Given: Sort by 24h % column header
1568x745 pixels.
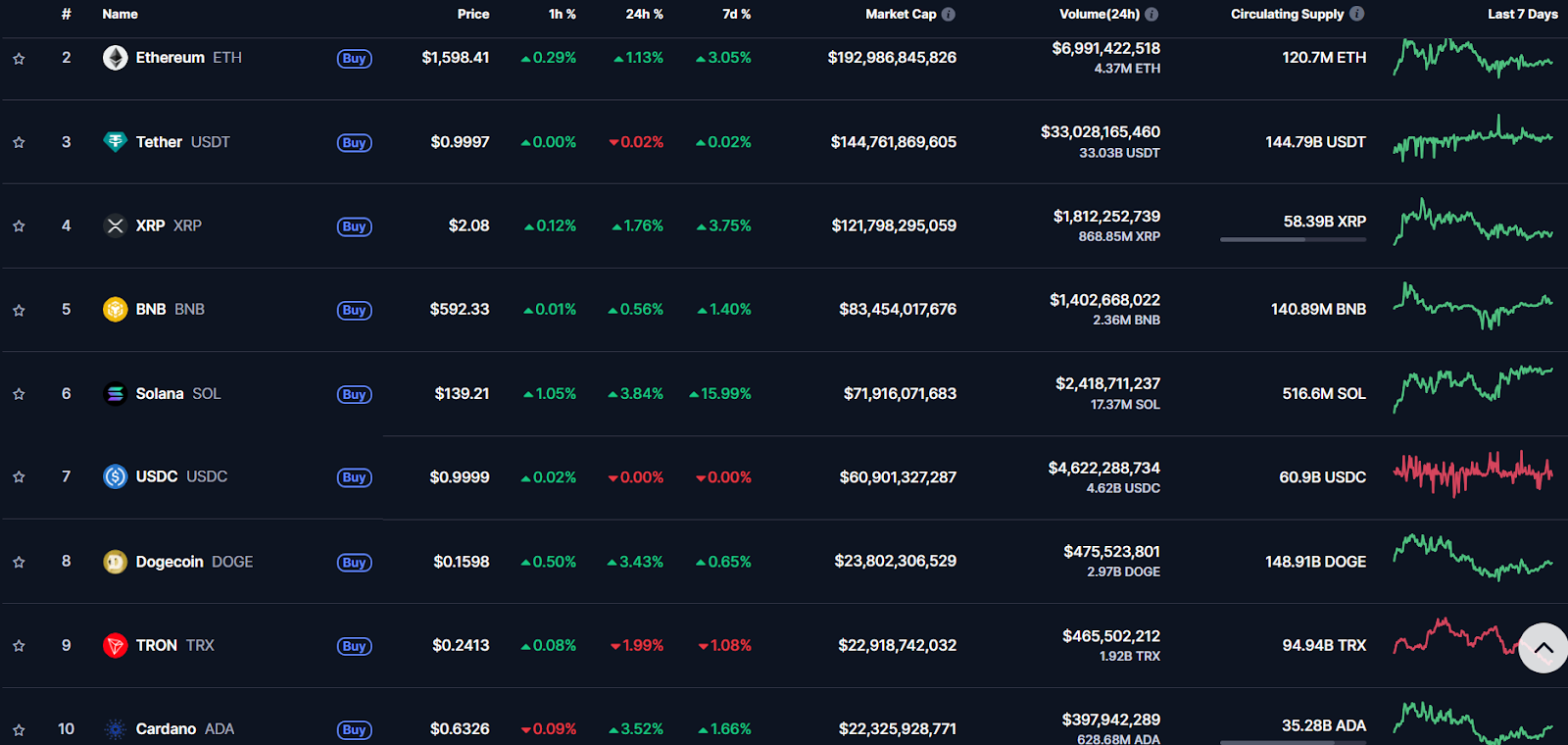Looking at the screenshot, I should (644, 15).
